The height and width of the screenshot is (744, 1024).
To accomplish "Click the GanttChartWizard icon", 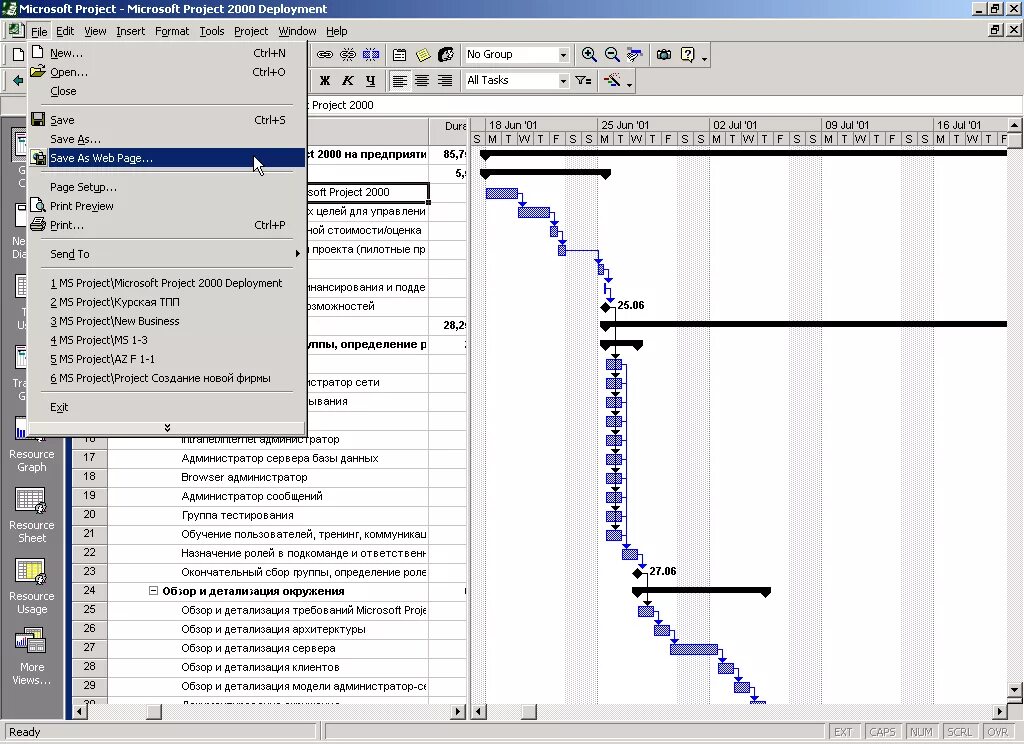I will (612, 80).
